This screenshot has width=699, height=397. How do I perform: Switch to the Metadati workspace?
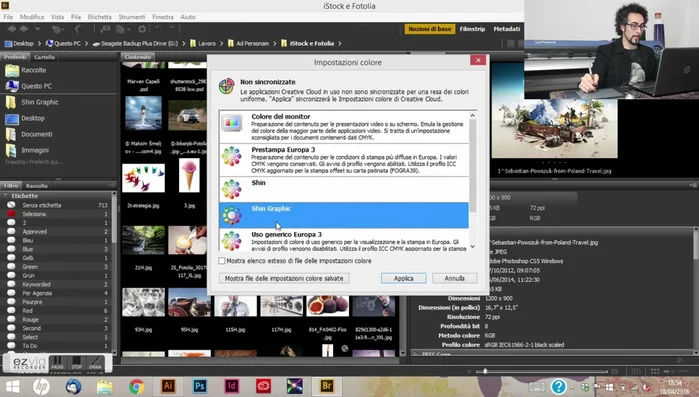[506, 29]
